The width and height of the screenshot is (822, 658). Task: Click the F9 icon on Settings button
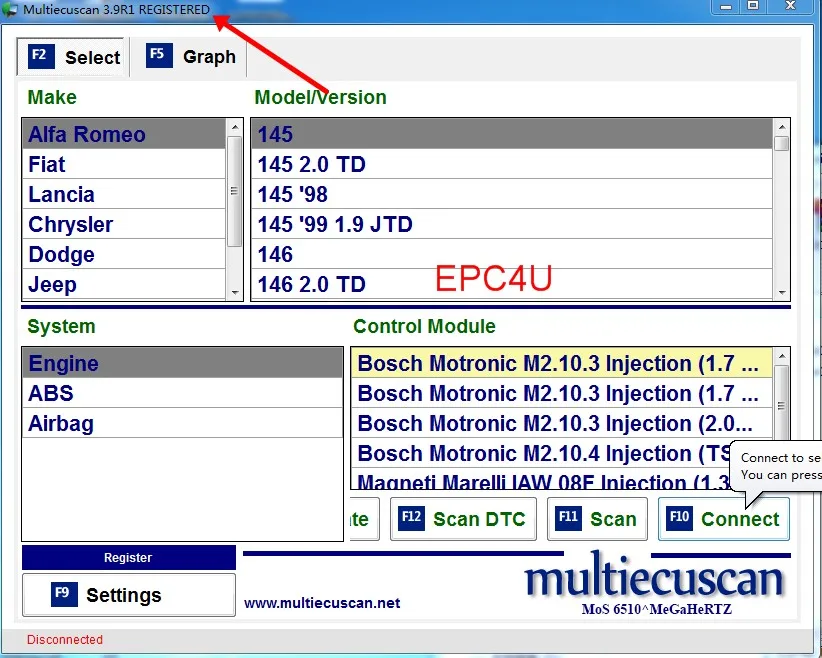click(64, 594)
